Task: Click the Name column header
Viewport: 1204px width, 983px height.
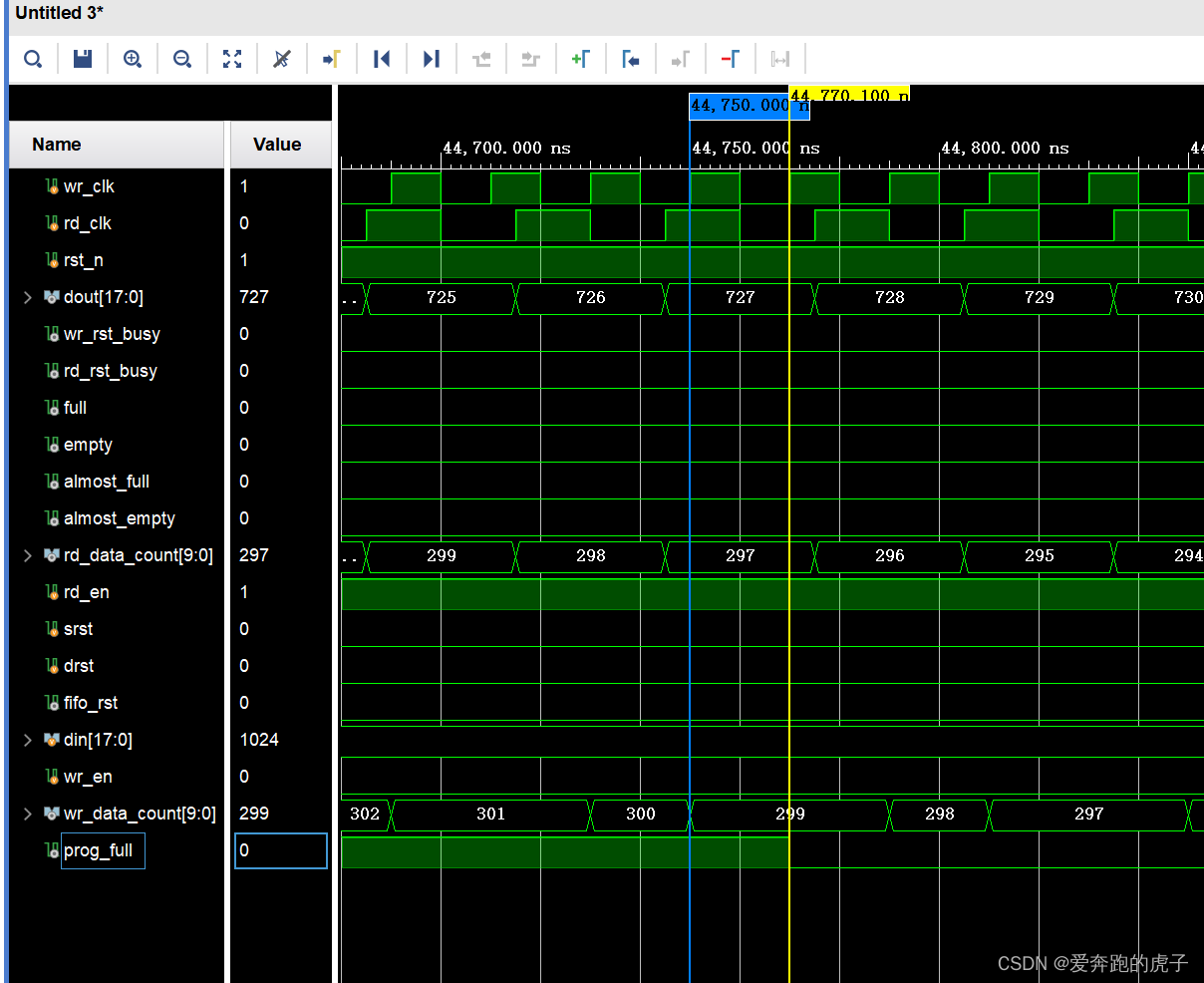Action: [117, 145]
